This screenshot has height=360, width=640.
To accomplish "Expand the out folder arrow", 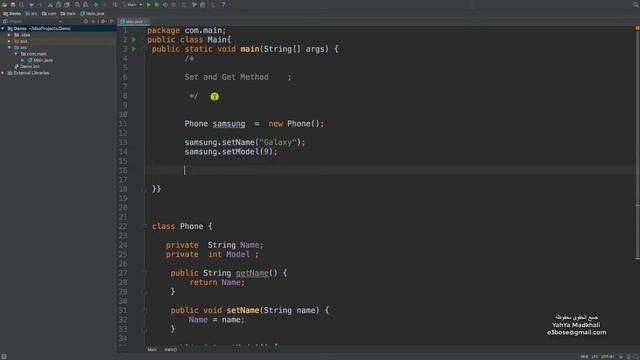I will click(9, 41).
